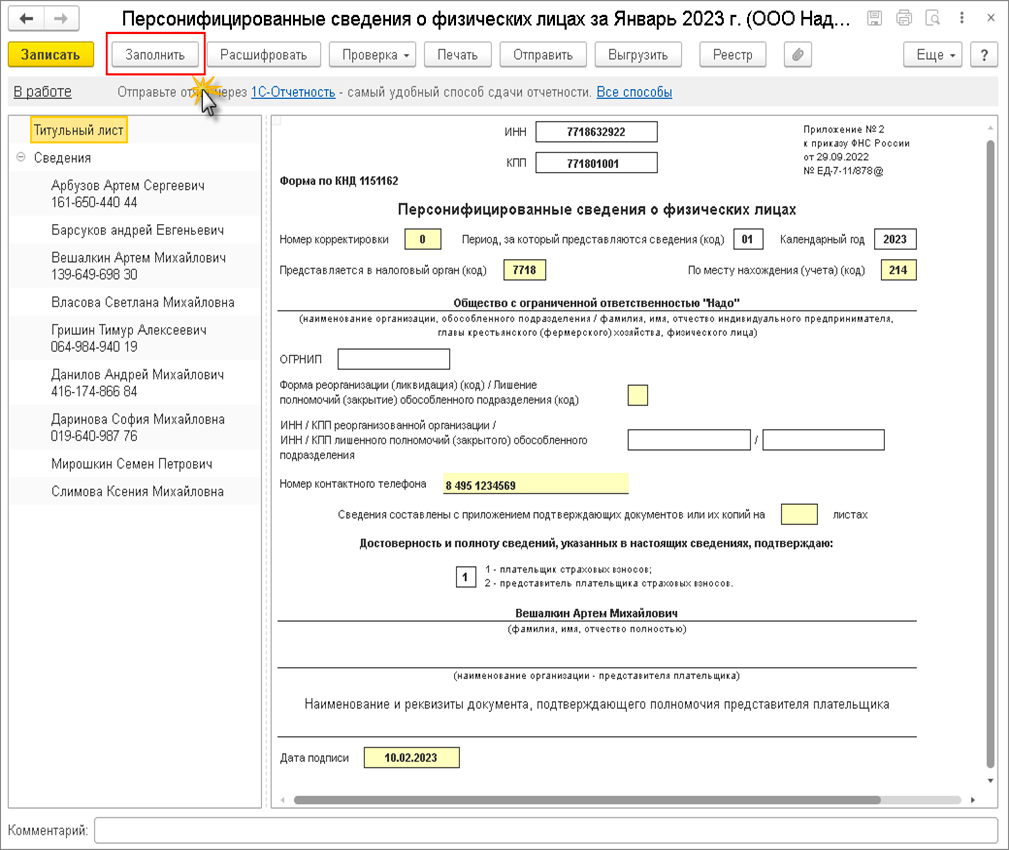Click the empty ОГРНИП field

click(394, 359)
